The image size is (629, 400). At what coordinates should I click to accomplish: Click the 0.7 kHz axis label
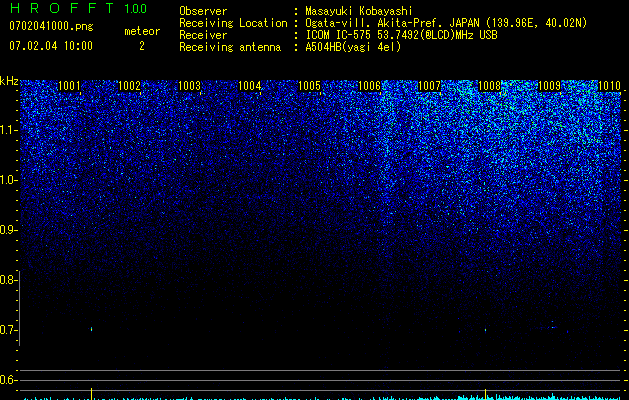7,330
